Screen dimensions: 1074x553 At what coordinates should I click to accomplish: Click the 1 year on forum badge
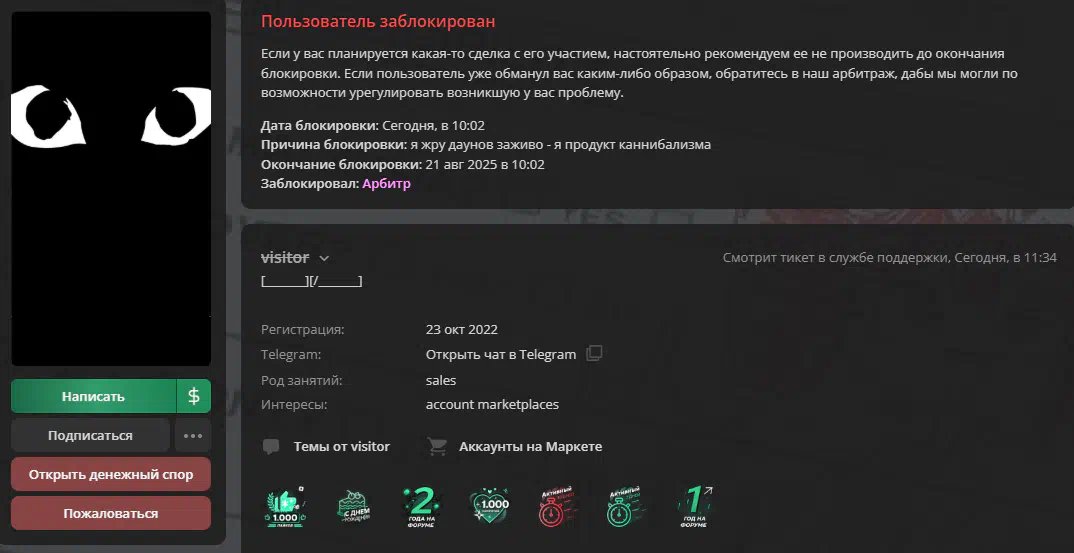coord(694,508)
